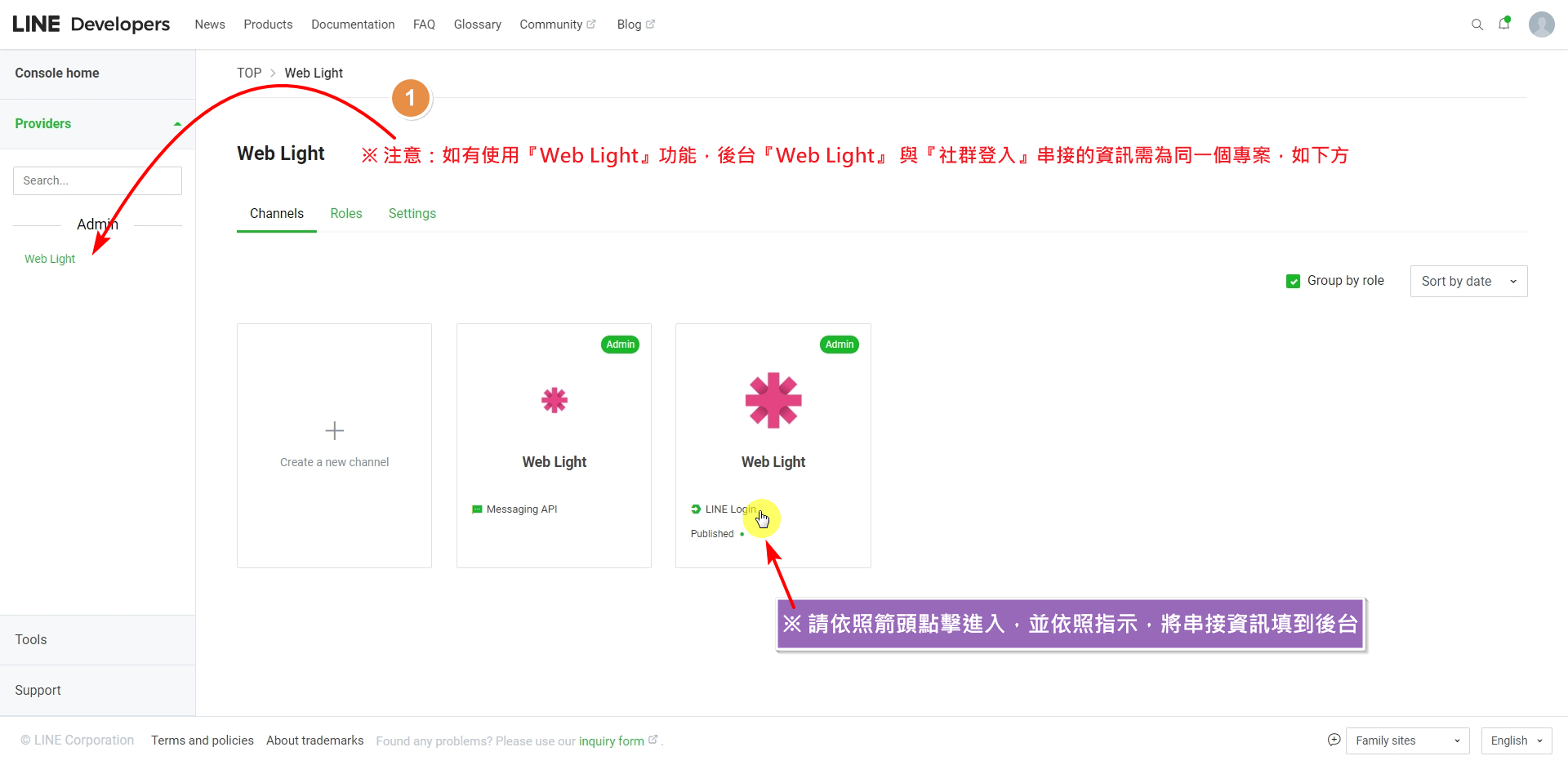
Task: Select Web Light provider in sidebar
Action: point(50,259)
